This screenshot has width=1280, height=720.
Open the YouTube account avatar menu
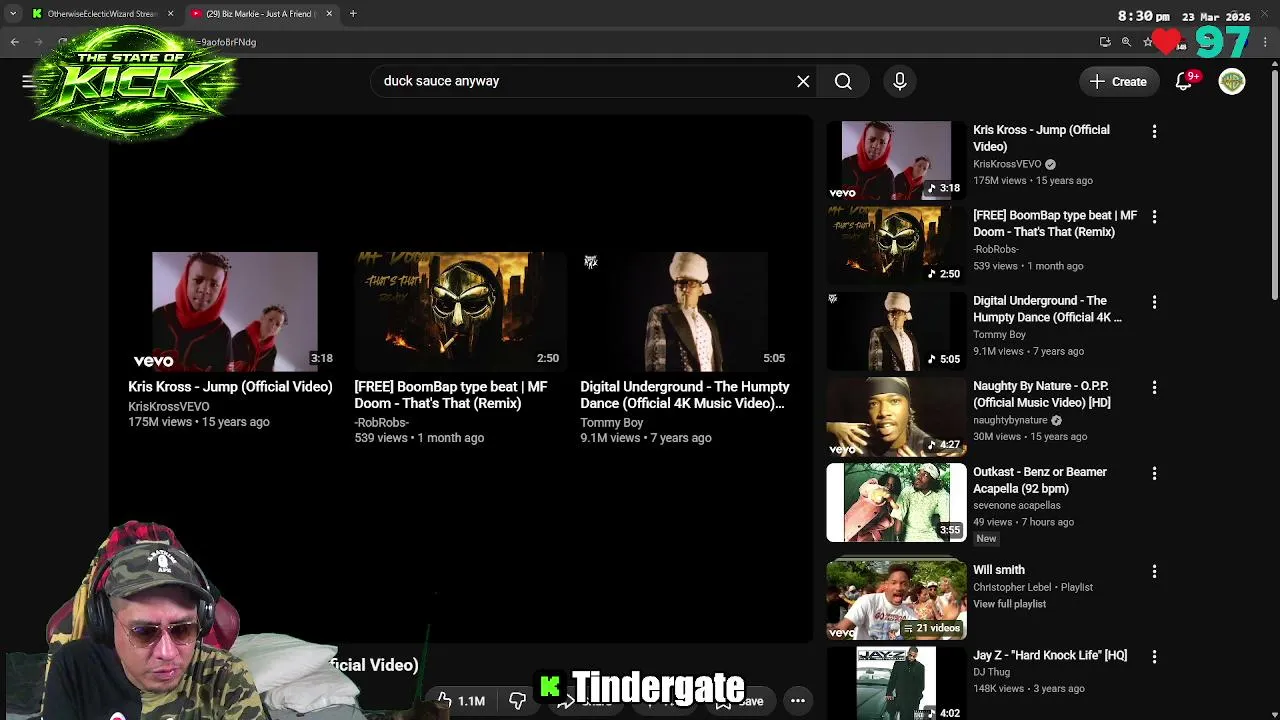[1232, 81]
